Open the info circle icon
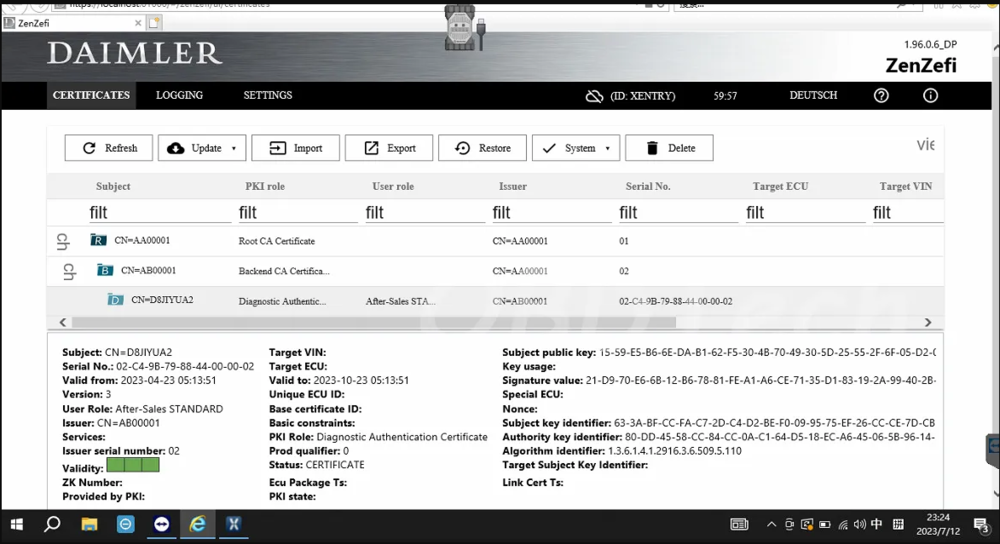Image resolution: width=1000 pixels, height=544 pixels. (930, 96)
